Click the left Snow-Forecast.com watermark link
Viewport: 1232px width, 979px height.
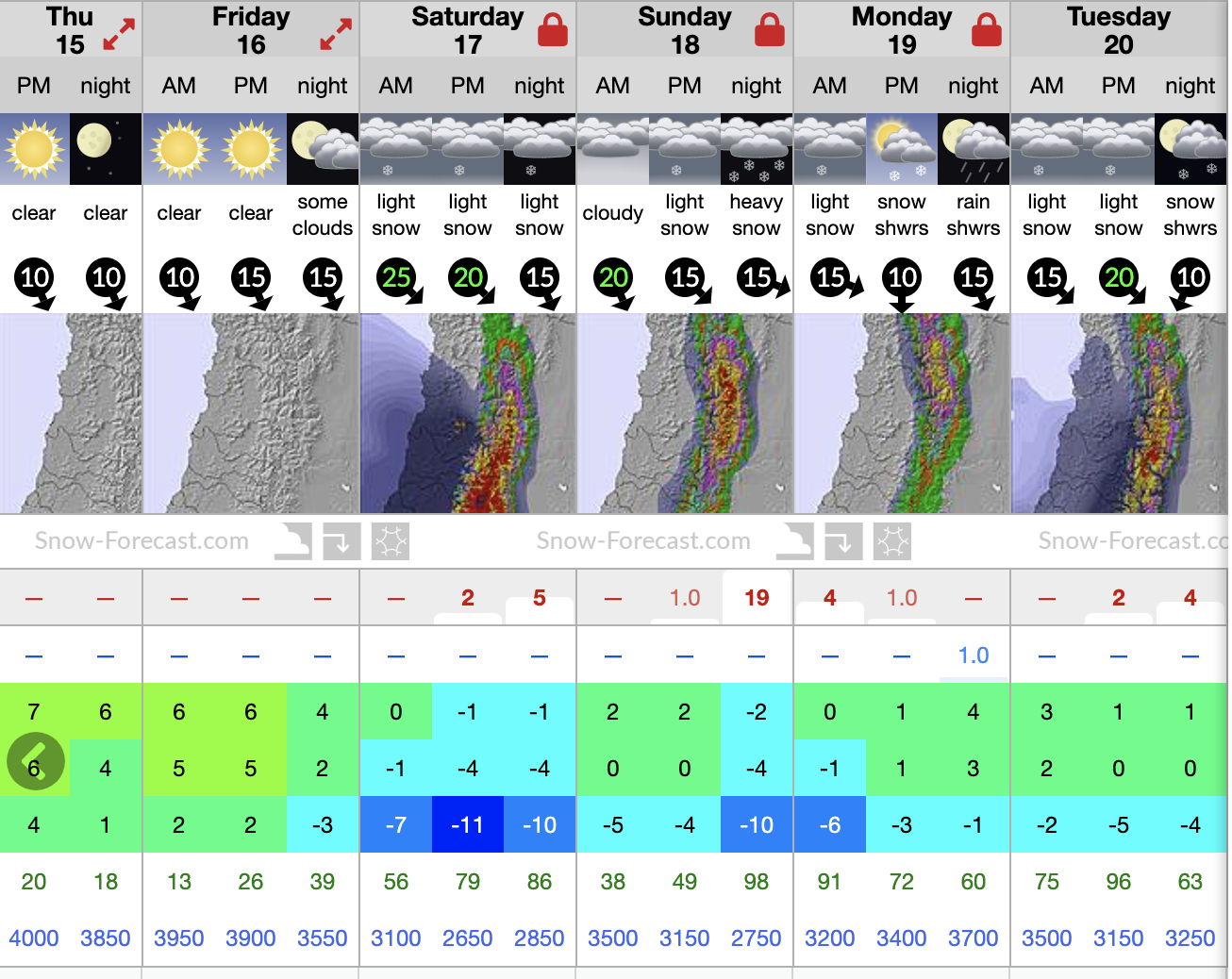tap(142, 540)
